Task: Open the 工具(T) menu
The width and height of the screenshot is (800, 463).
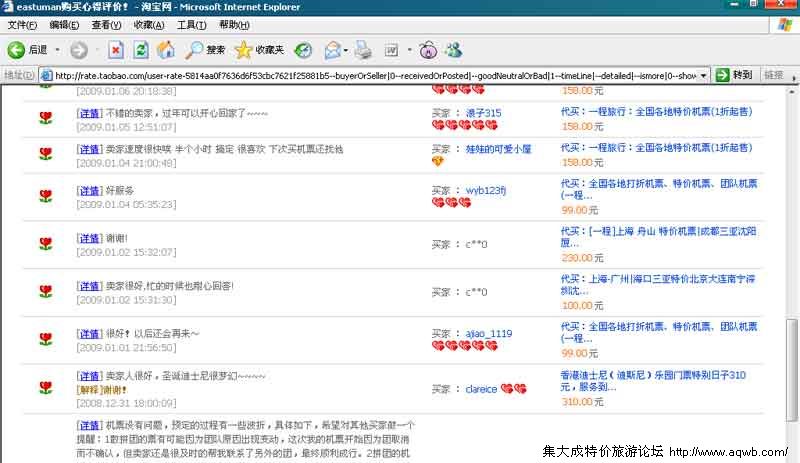Action: tap(191, 25)
